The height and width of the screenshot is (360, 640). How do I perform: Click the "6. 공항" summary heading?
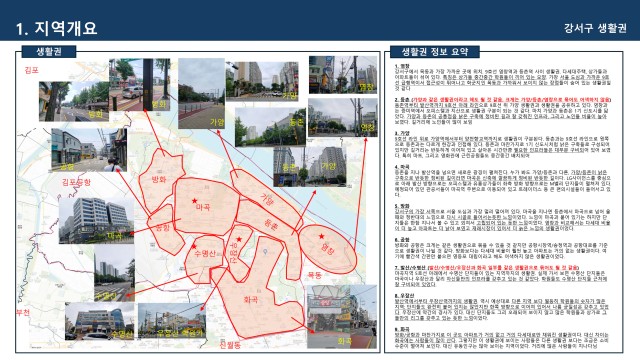coord(402,240)
